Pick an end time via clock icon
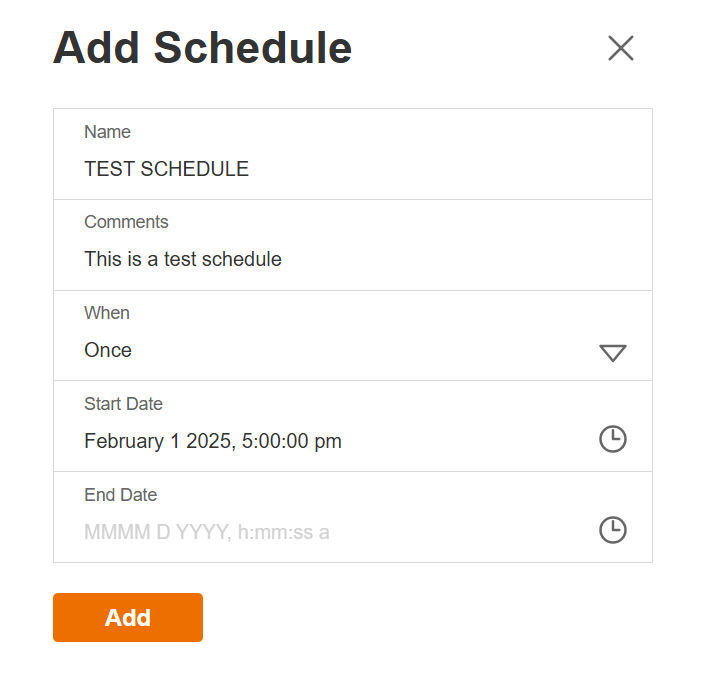703x687 pixels. pos(612,530)
